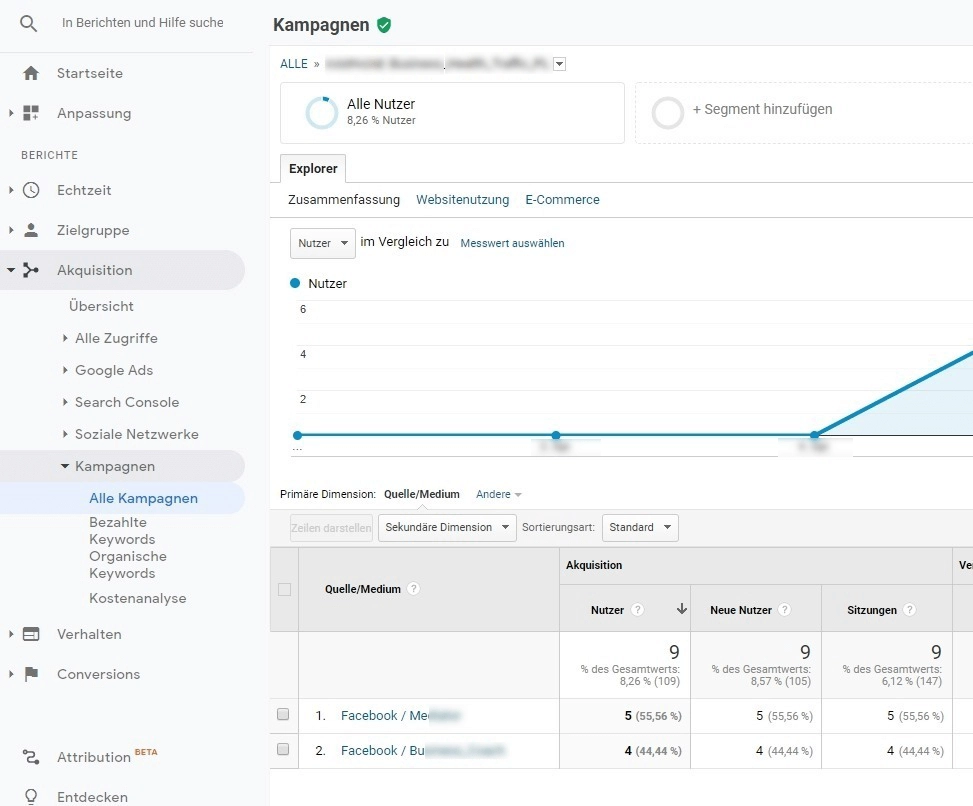
Task: Click the Messwert auswählen link
Action: click(512, 243)
